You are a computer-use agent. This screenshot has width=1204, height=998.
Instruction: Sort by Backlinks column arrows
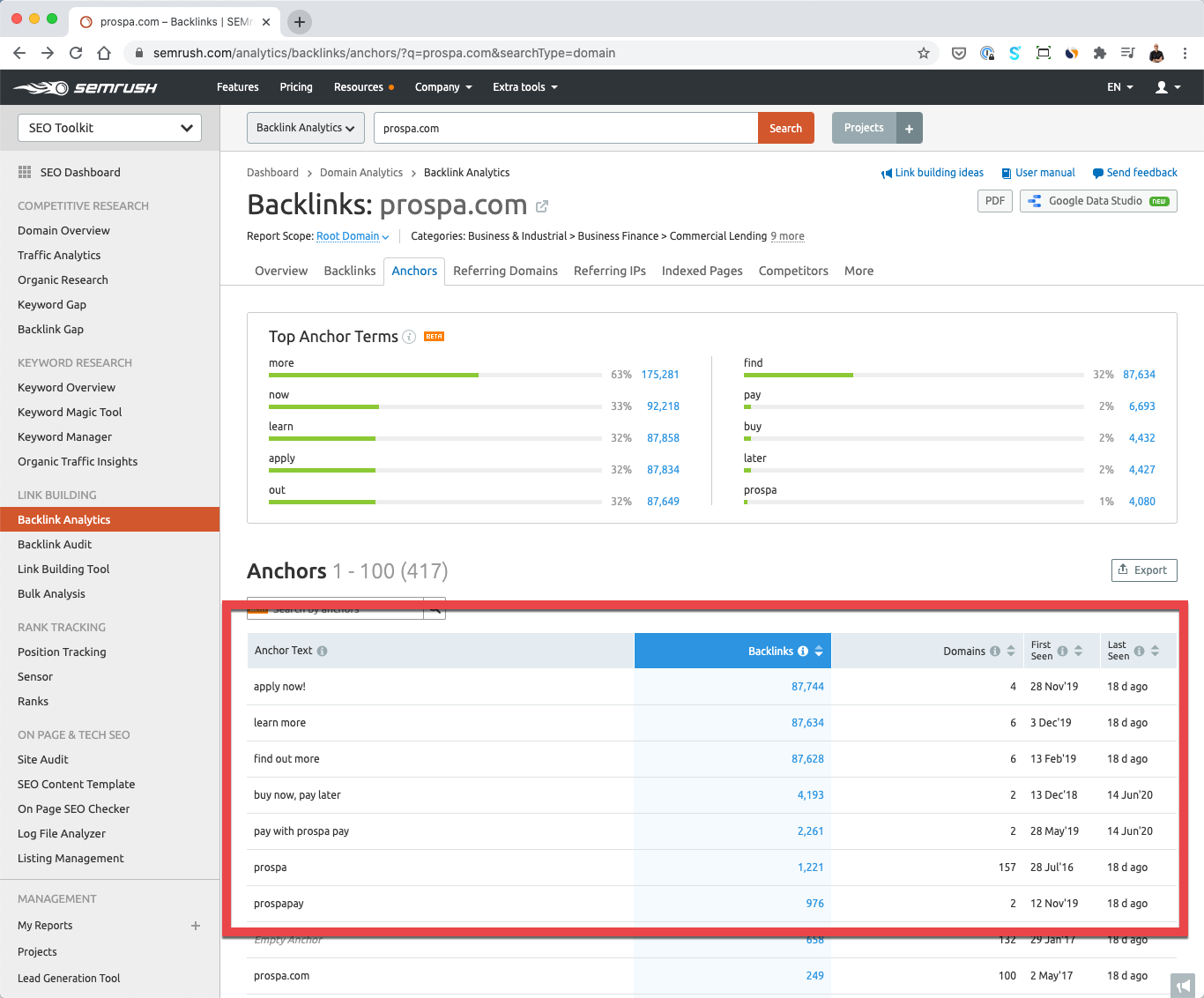[819, 651]
